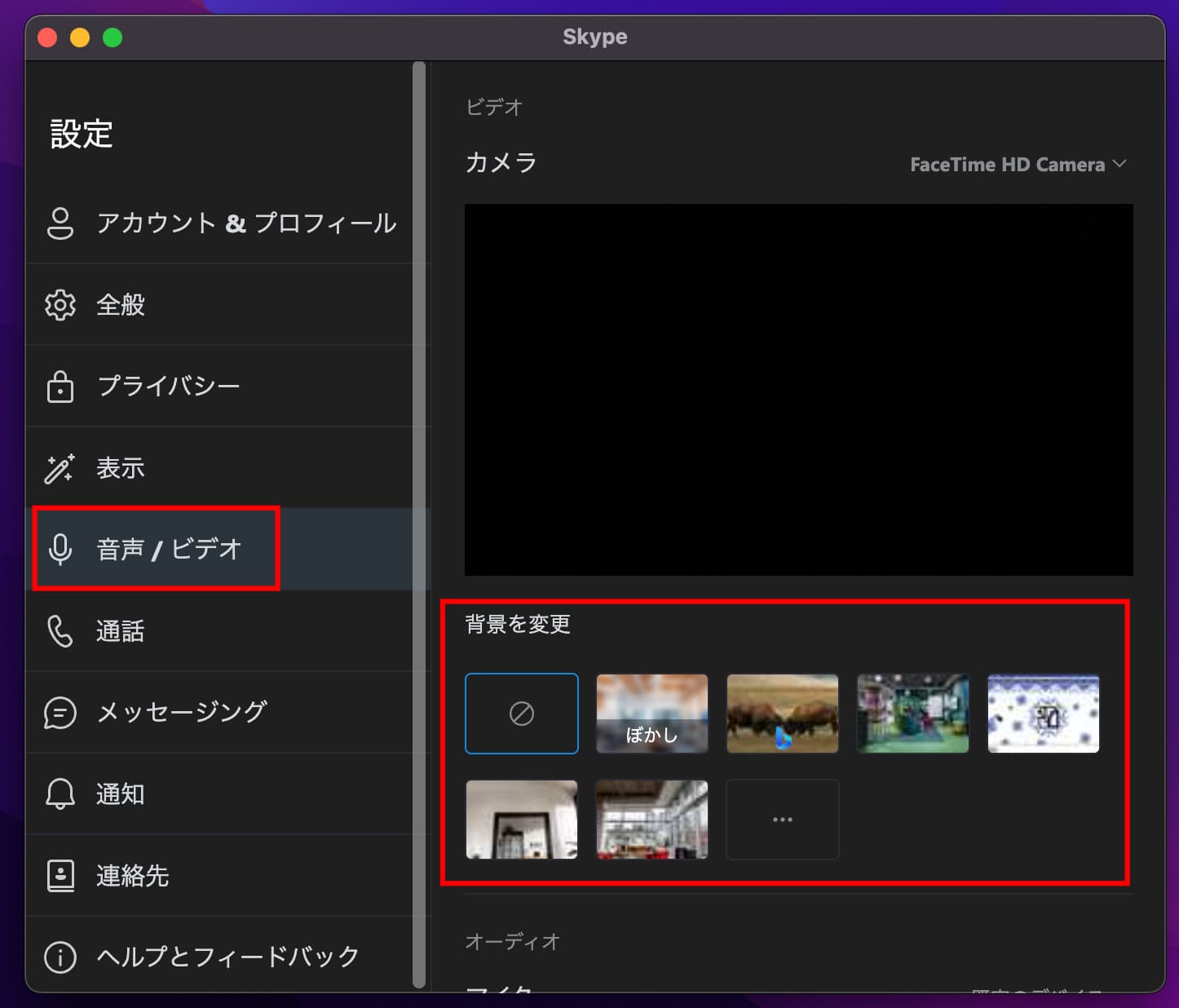Maximize the Skype window with green button
Screen dimensions: 1179x1008
pos(113,38)
